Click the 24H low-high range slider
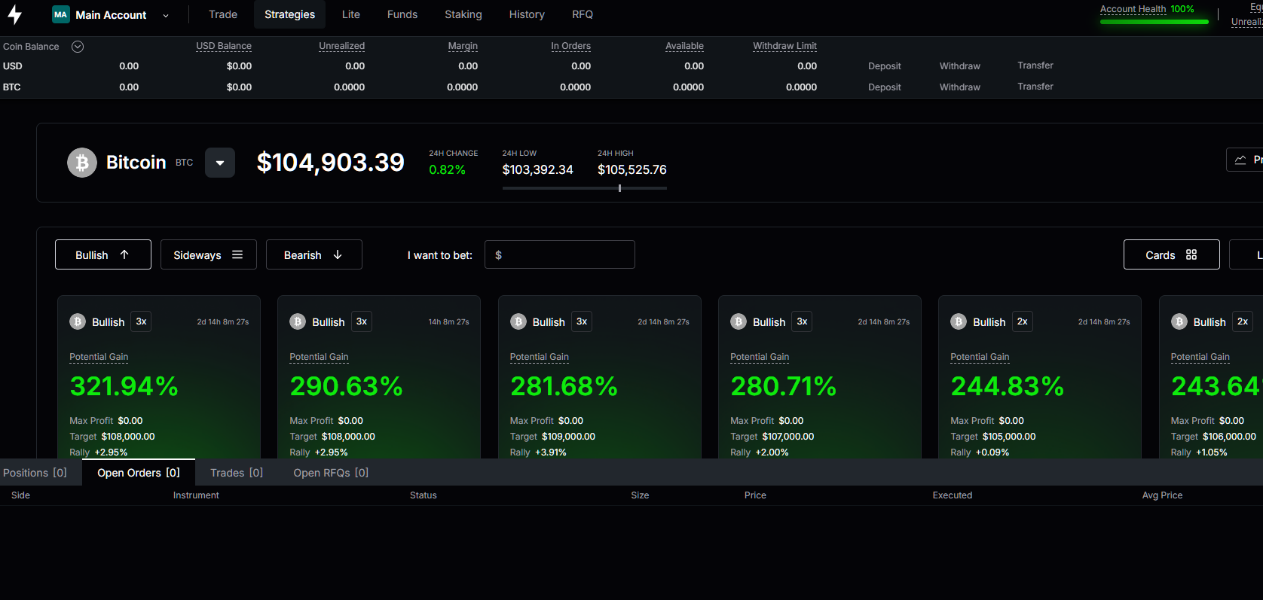Viewport: 1263px width, 600px height. pyautogui.click(x=584, y=188)
